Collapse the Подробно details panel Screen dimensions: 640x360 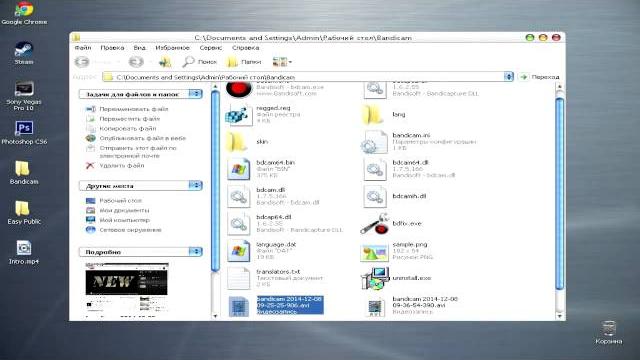(196, 252)
